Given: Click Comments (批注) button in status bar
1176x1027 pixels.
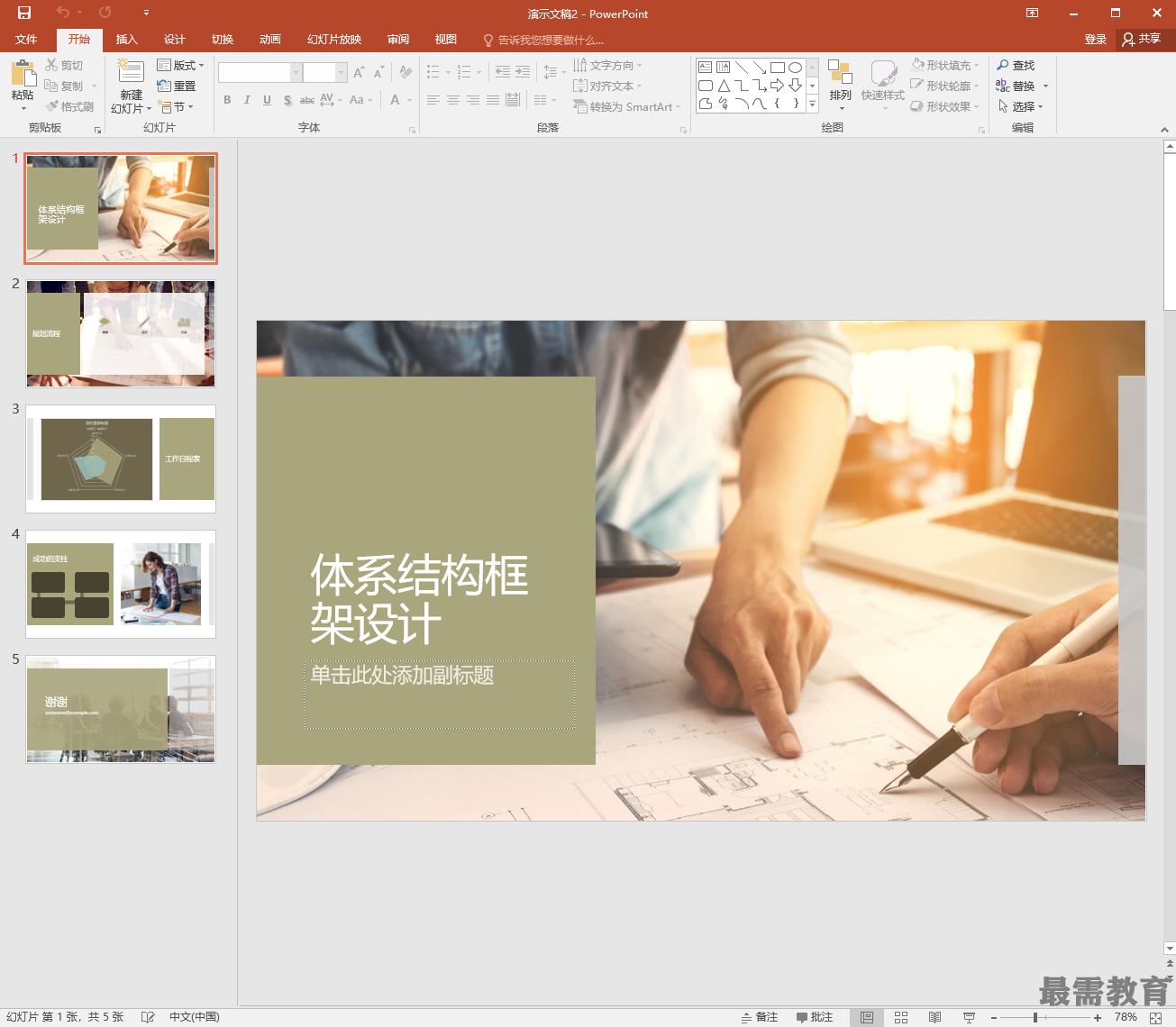Looking at the screenshot, I should (x=815, y=1017).
